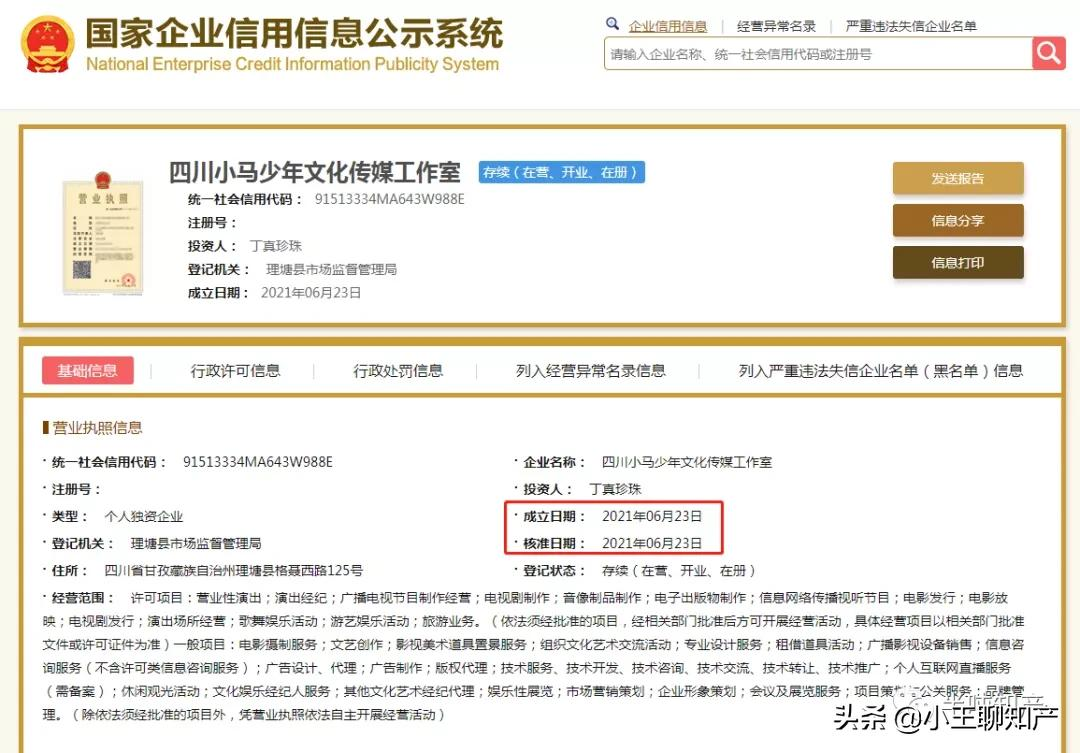
Task: Click the enterprise type value 个人独资企业
Action: [144, 517]
